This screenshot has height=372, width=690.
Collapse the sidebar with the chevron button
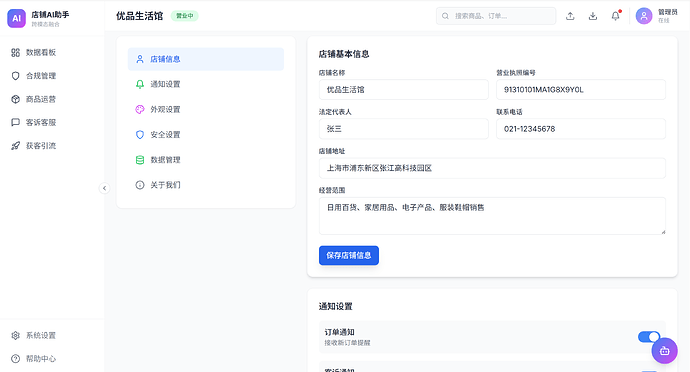104,188
